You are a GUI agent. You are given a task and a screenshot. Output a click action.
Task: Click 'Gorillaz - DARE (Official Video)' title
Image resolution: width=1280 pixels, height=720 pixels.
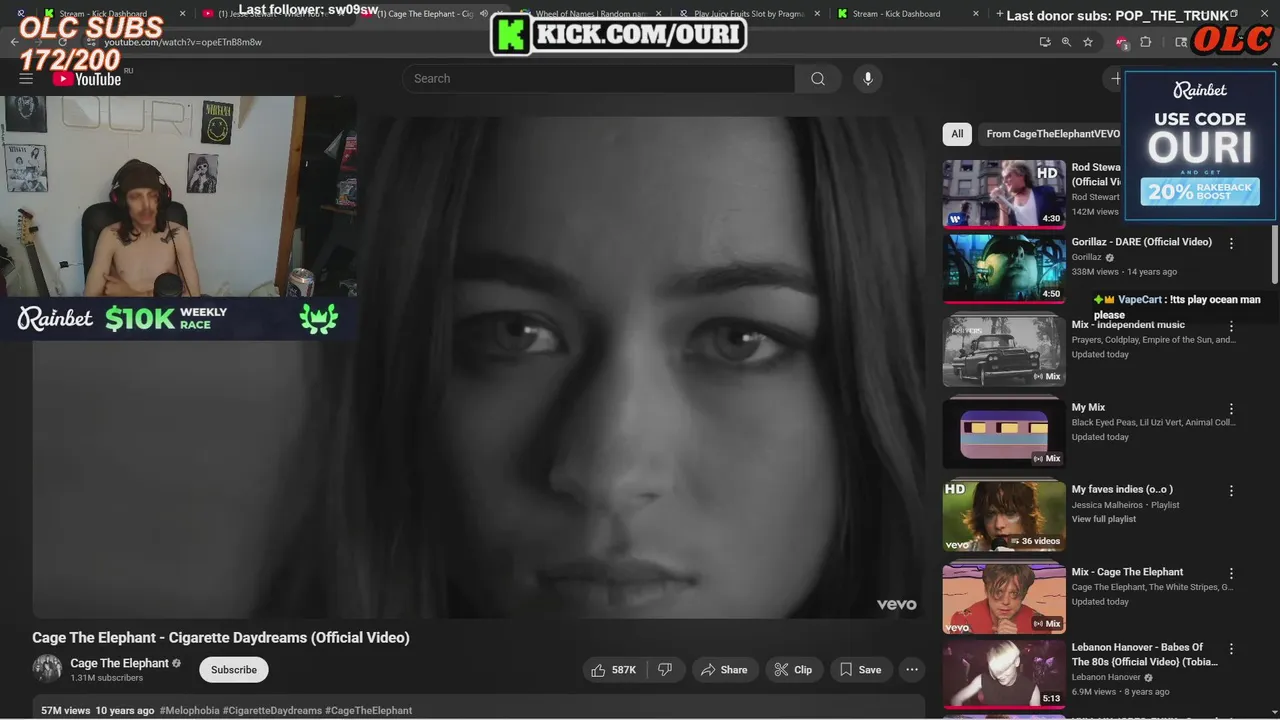click(x=1142, y=242)
